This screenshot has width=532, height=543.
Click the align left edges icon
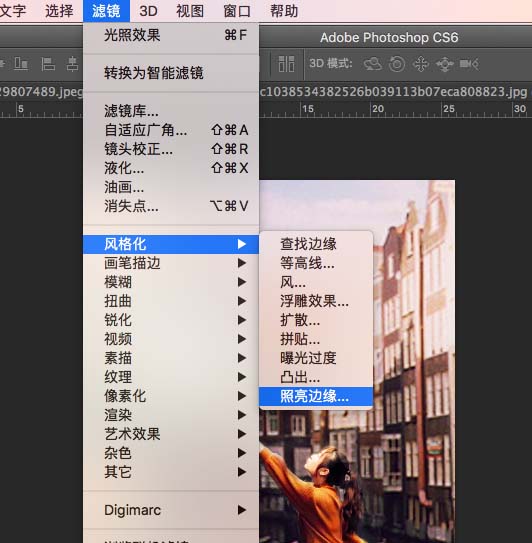[48, 64]
